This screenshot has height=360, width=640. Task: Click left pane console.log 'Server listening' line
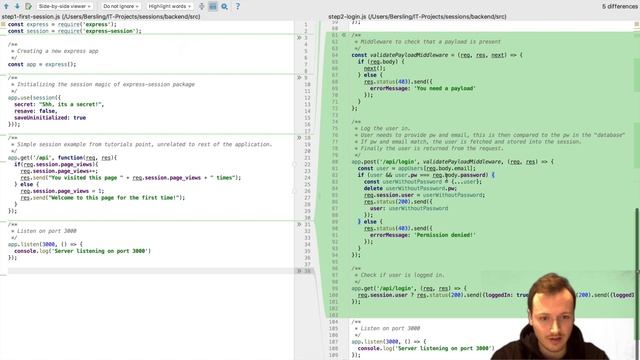coord(82,251)
